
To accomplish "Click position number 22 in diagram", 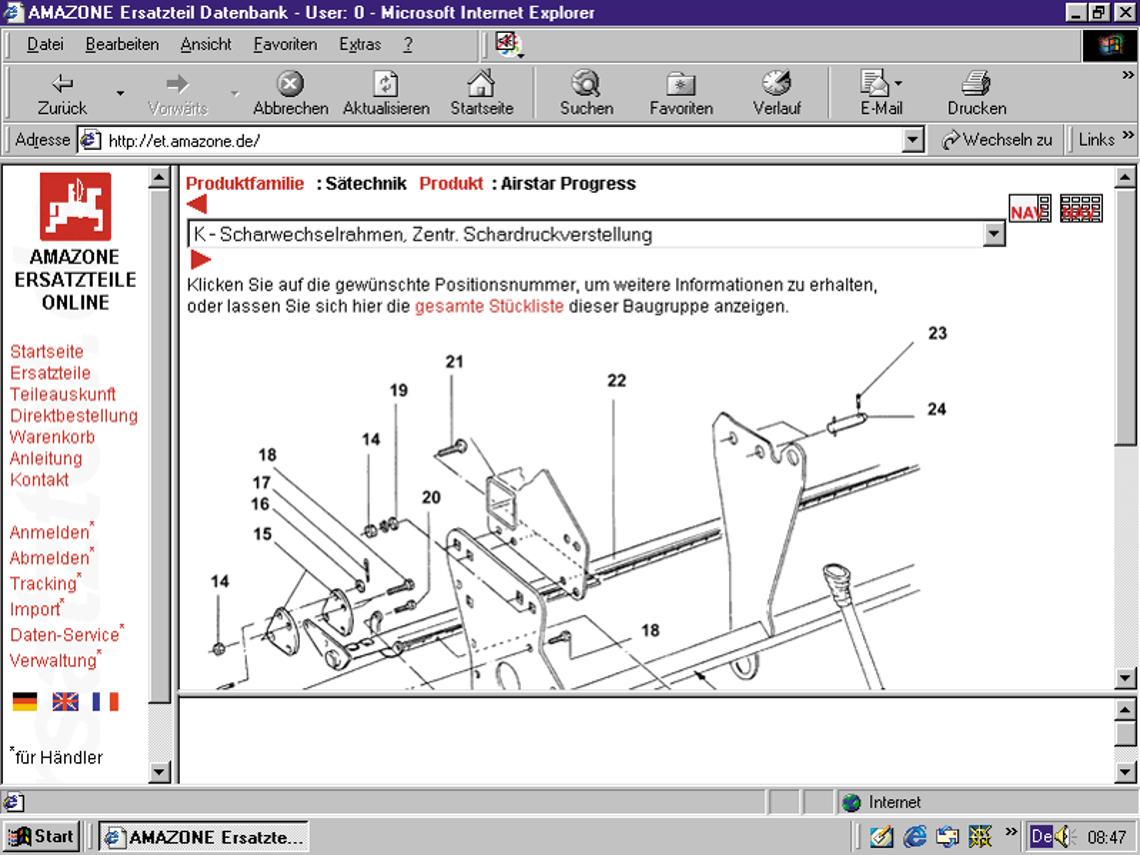I will click(617, 380).
